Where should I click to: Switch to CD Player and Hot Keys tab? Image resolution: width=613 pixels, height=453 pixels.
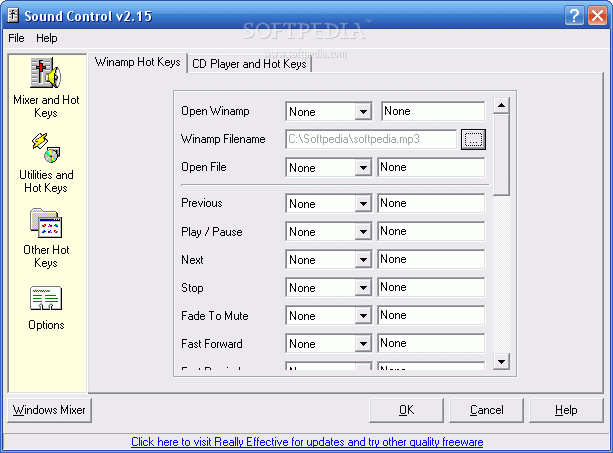[x=249, y=64]
